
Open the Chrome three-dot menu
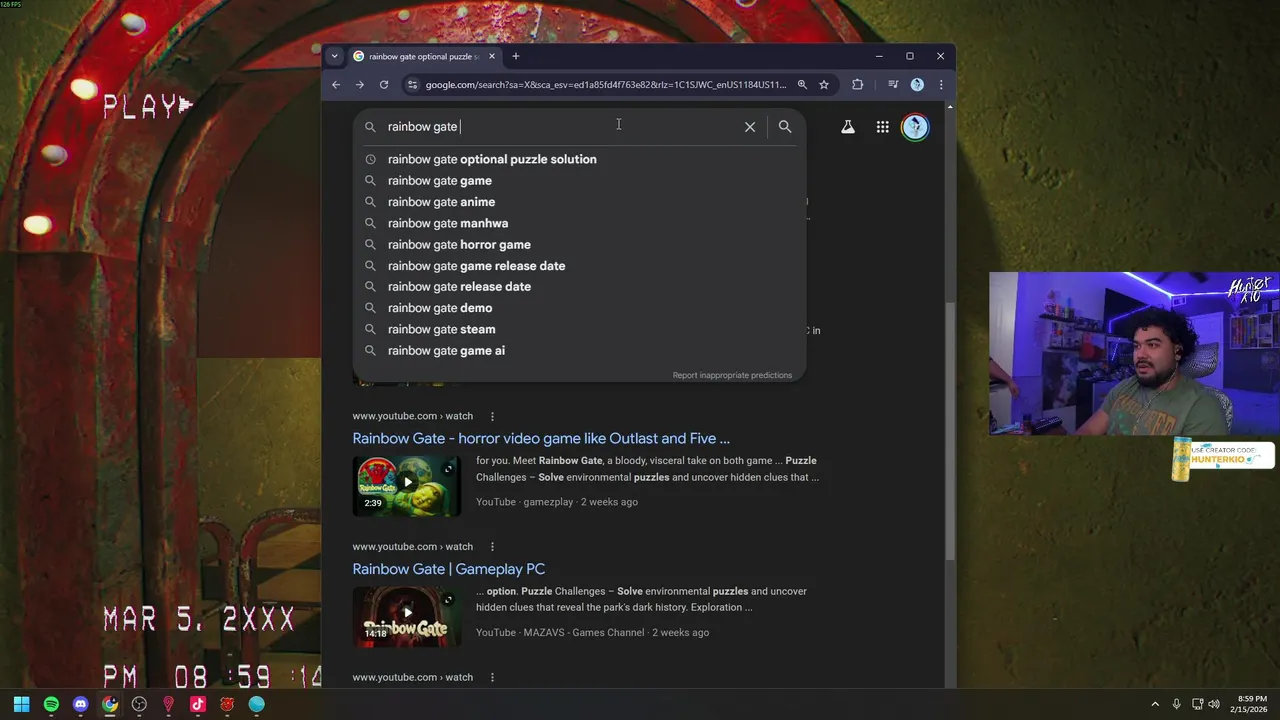(941, 85)
